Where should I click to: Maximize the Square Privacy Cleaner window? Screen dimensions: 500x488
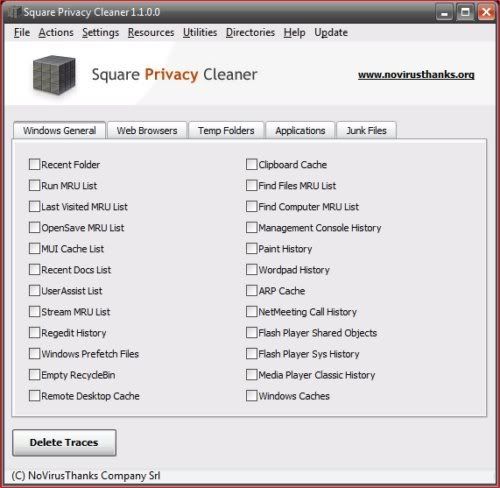point(465,13)
